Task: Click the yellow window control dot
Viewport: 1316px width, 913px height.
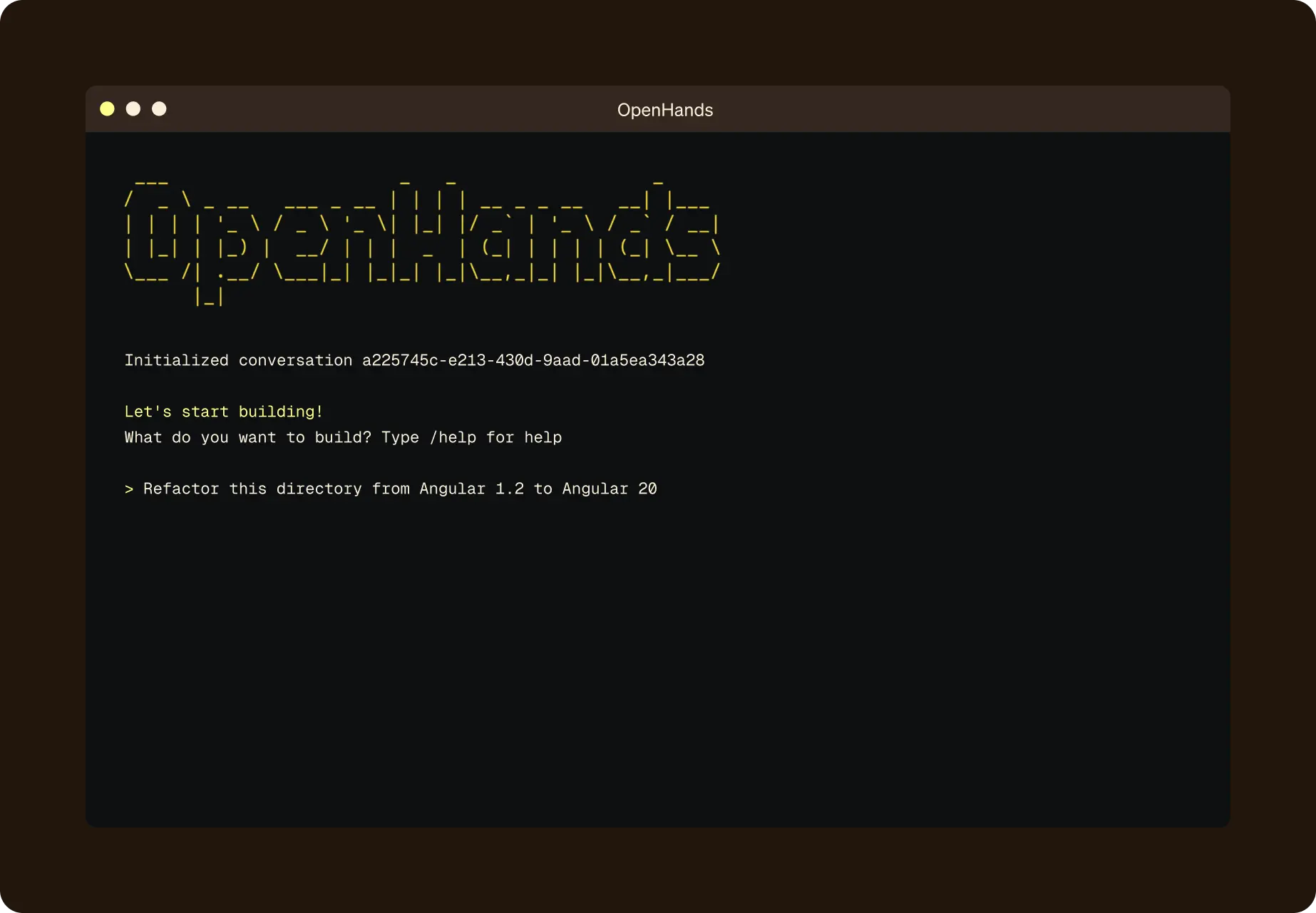Action: (x=107, y=108)
